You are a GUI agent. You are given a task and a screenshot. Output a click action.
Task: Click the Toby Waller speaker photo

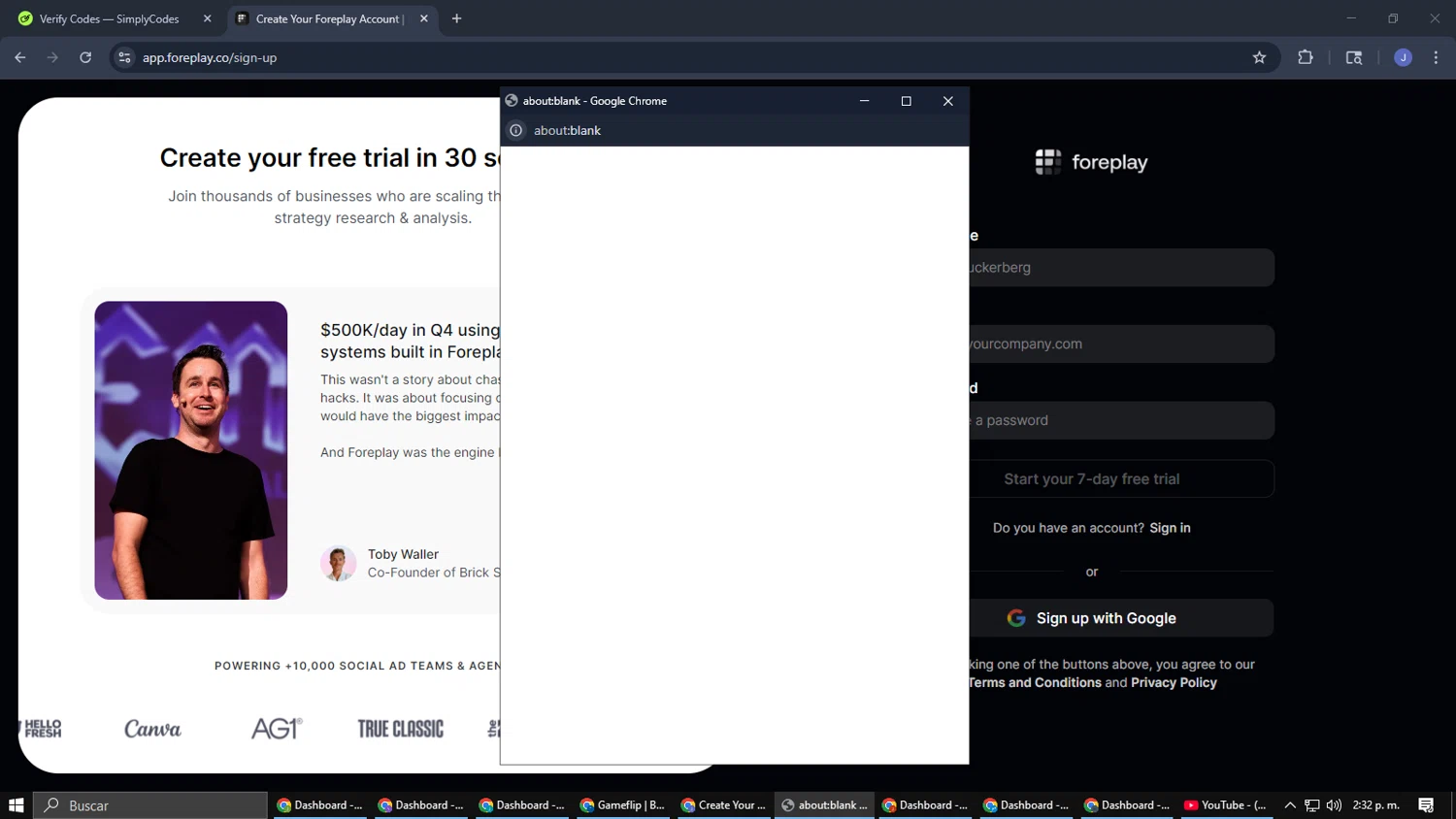[190, 450]
